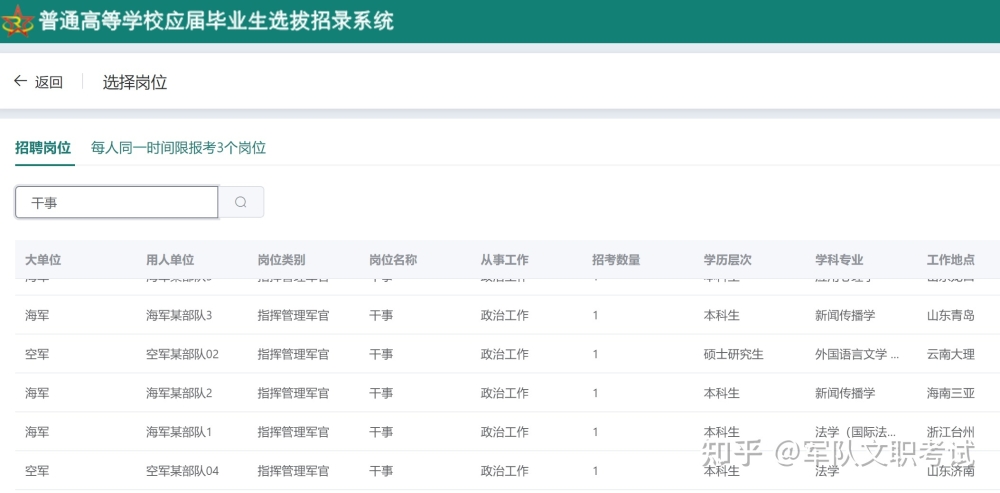Click the red star emblem logo
The height and width of the screenshot is (493, 1000).
click(x=17, y=21)
